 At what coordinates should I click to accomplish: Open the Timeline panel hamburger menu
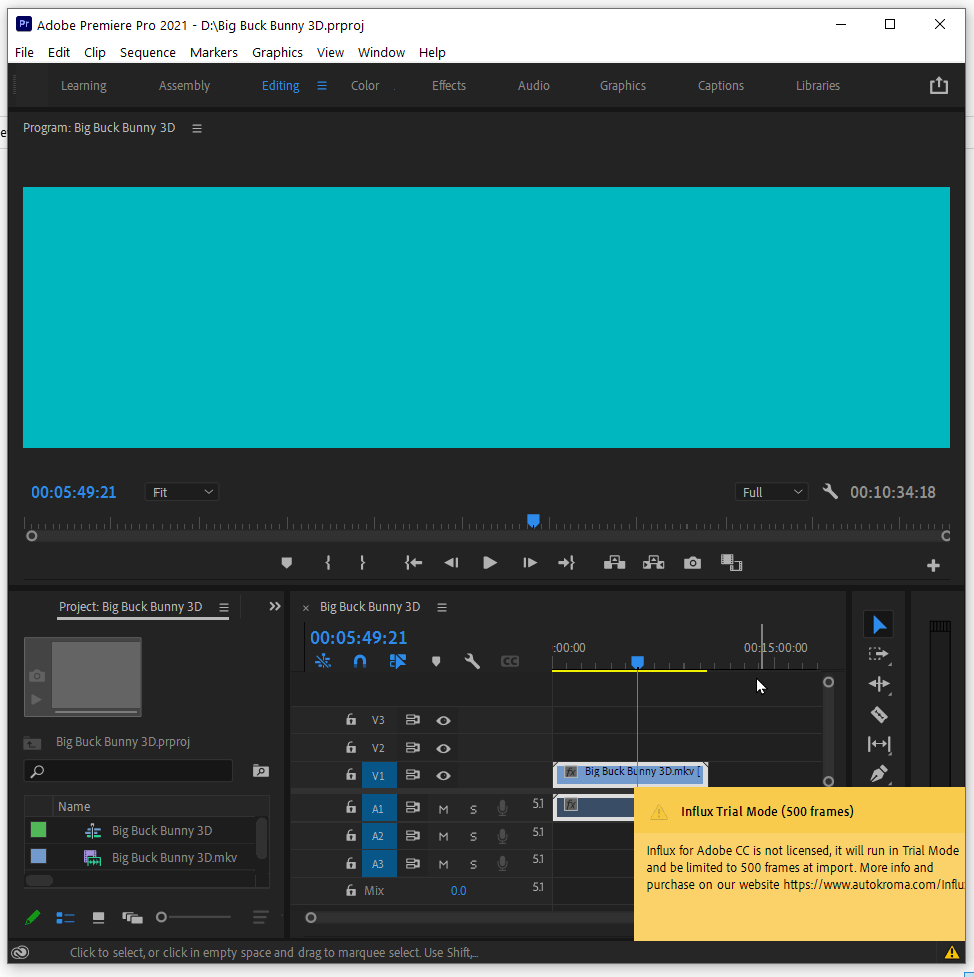tap(441, 607)
